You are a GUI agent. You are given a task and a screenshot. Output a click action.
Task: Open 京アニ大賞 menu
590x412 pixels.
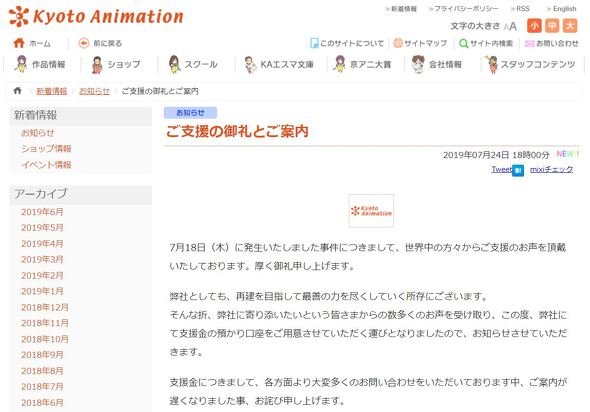tap(362, 64)
